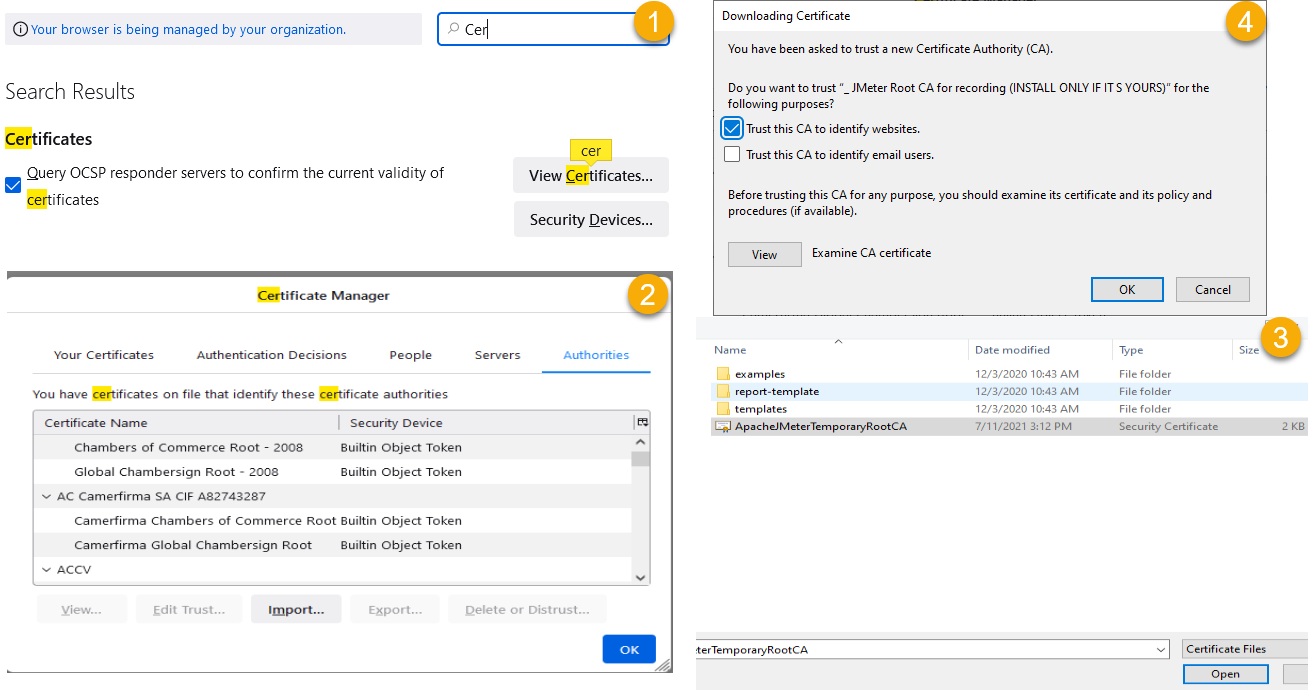1308x690 pixels.
Task: Click OK in Certificate Manager
Action: 629,649
